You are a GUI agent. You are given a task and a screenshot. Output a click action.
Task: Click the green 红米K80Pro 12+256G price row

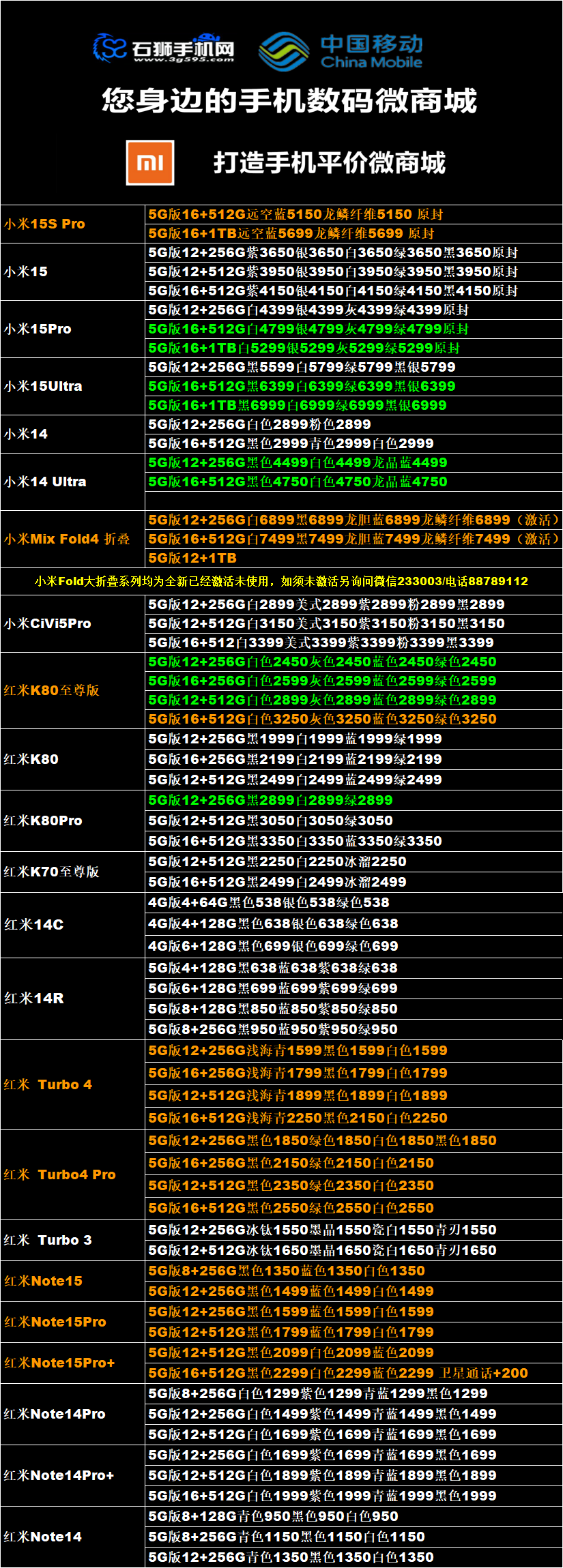tap(271, 800)
